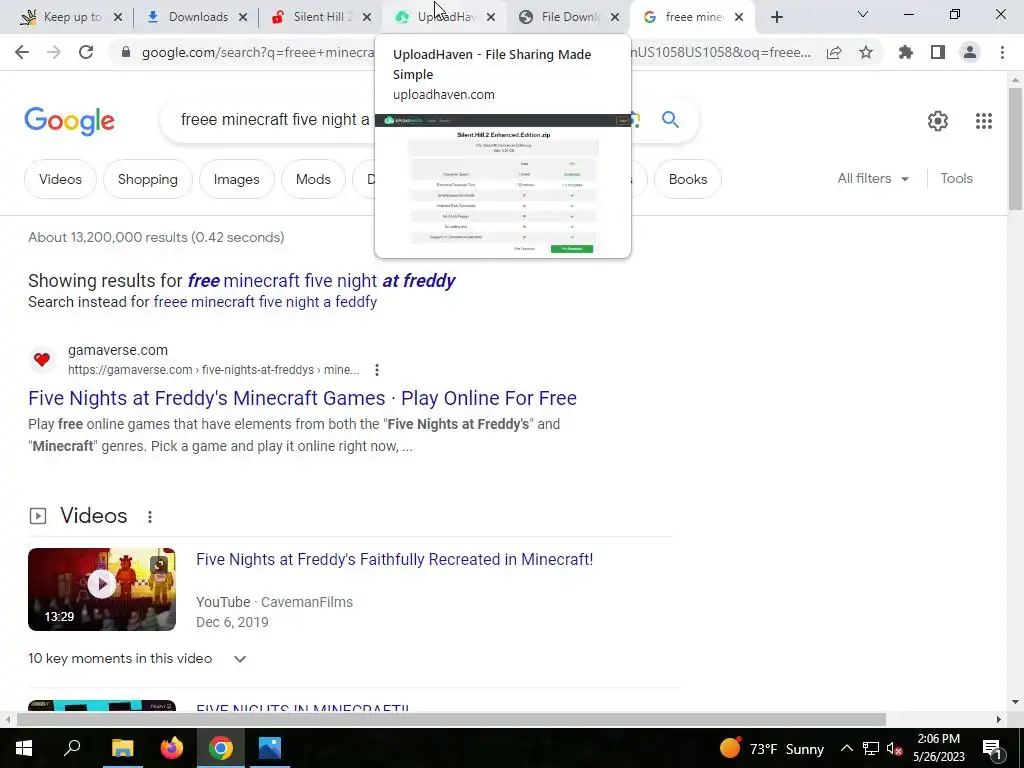The image size is (1024, 768).
Task: Bookmark this page with the star icon
Action: tap(866, 52)
